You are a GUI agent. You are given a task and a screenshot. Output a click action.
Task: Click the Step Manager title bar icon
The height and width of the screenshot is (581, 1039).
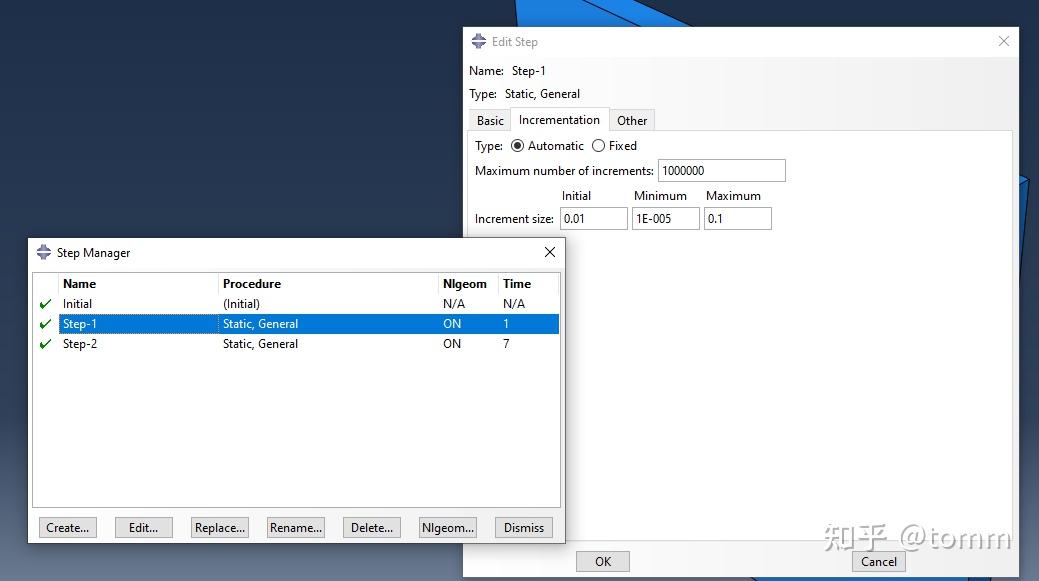tap(44, 252)
